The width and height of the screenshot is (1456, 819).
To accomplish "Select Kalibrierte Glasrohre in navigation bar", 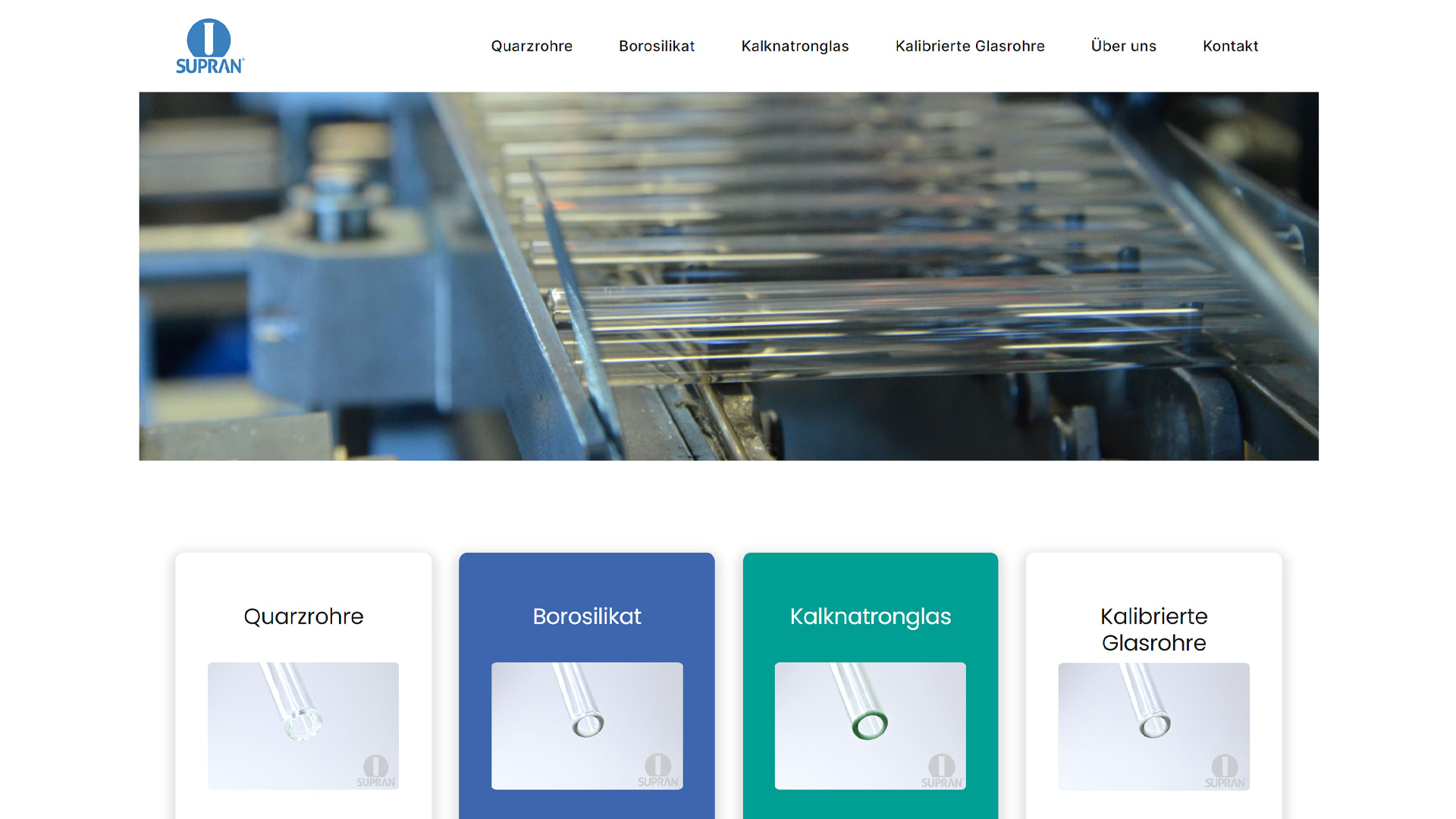I will pos(970,46).
